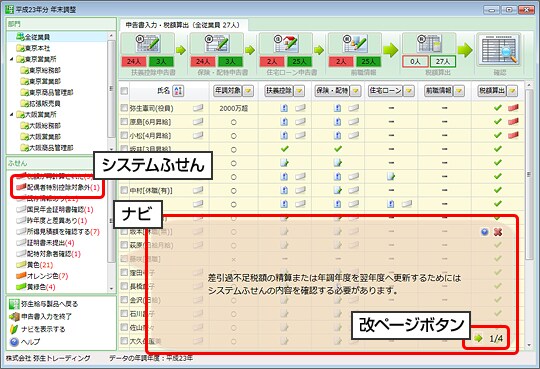Image resolution: width=540 pixels, height=369 pixels.
Task: Tick the checkbox for 原島[6月昇給]
Action: 124,122
